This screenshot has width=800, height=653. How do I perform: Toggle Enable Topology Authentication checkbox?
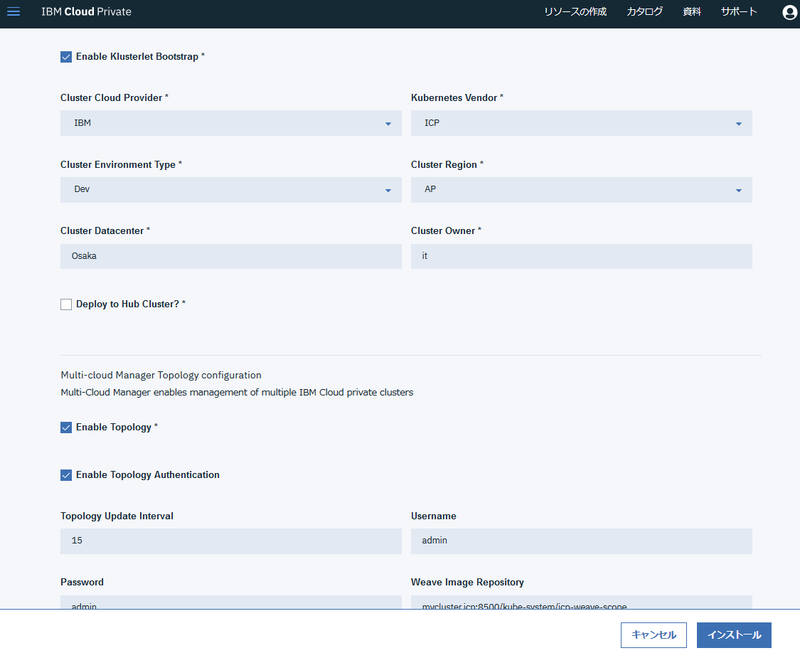coord(66,475)
